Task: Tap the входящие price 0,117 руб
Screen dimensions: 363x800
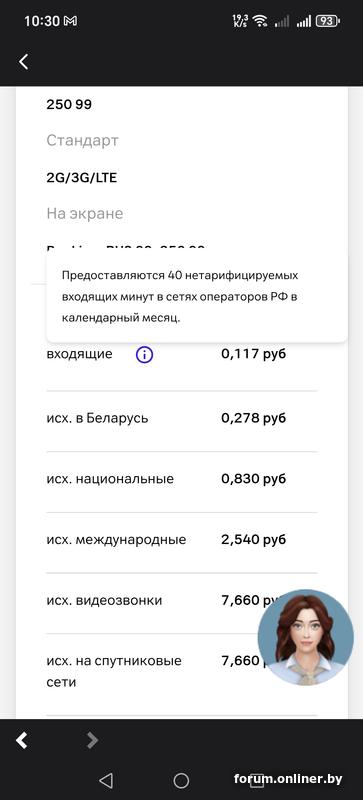Action: [x=254, y=355]
